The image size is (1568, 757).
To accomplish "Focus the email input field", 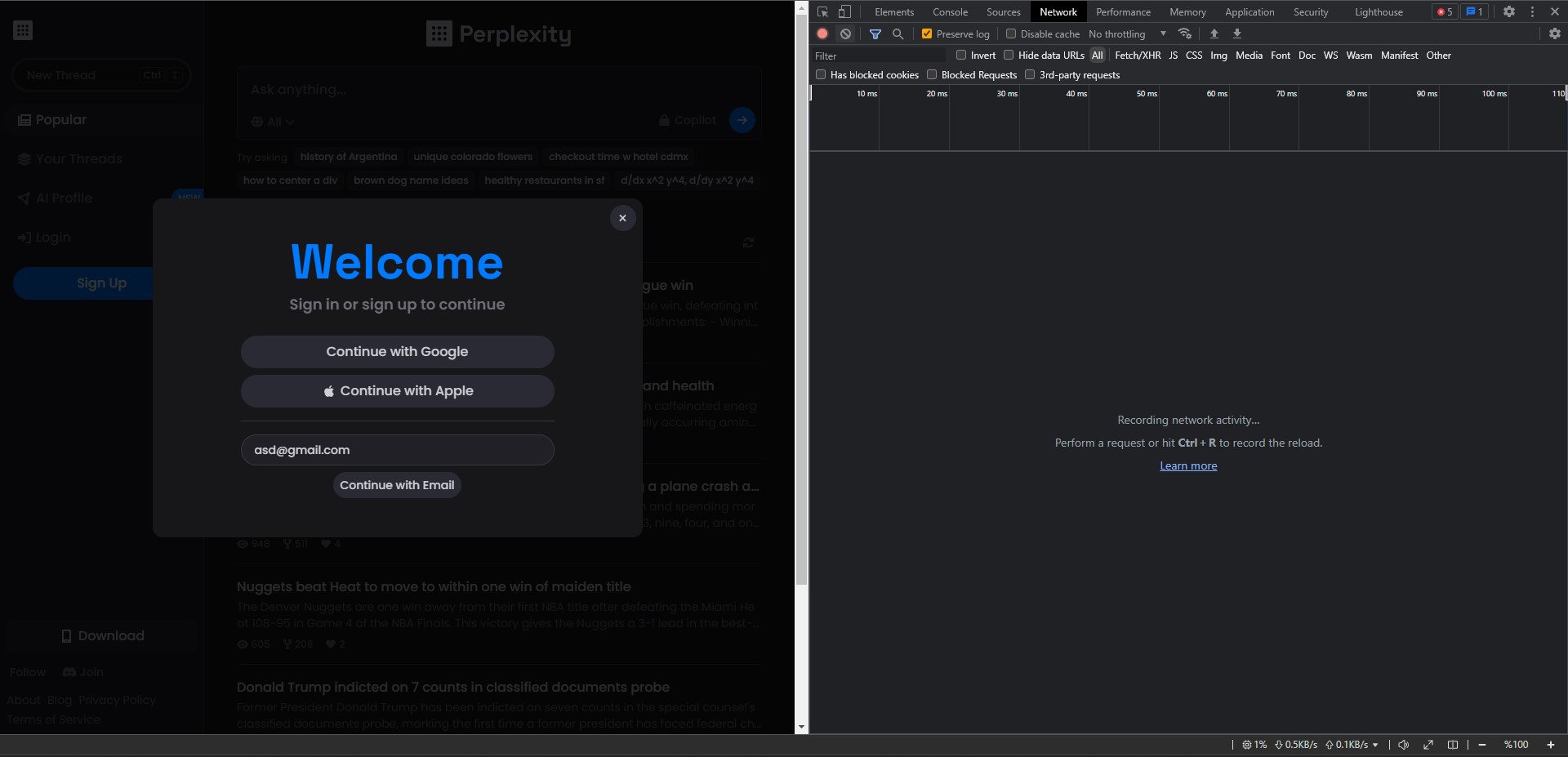I will click(x=397, y=450).
